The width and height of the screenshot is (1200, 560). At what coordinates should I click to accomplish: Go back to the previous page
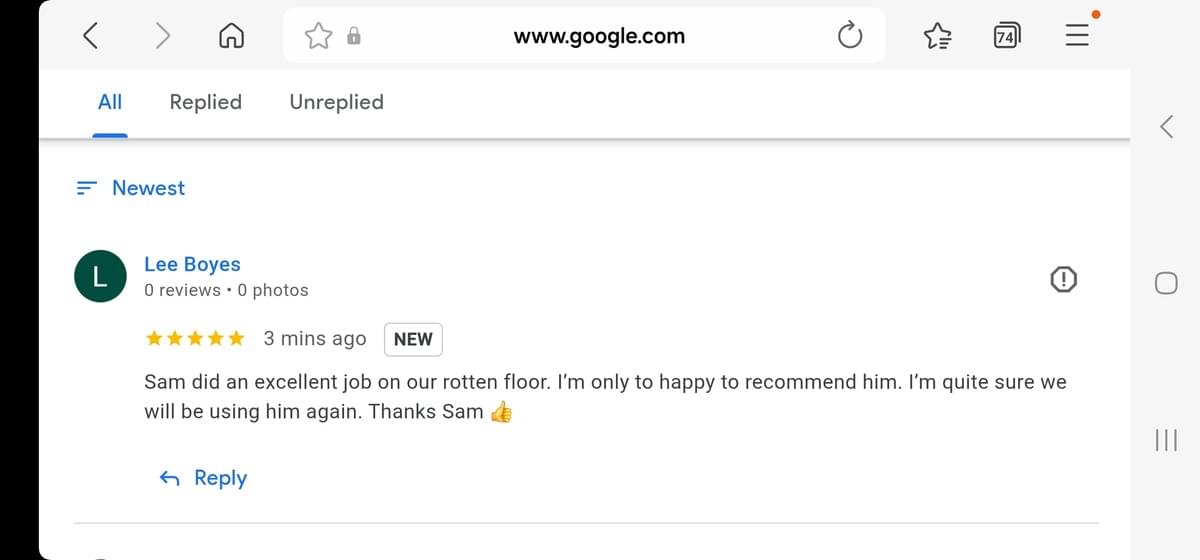(x=90, y=37)
